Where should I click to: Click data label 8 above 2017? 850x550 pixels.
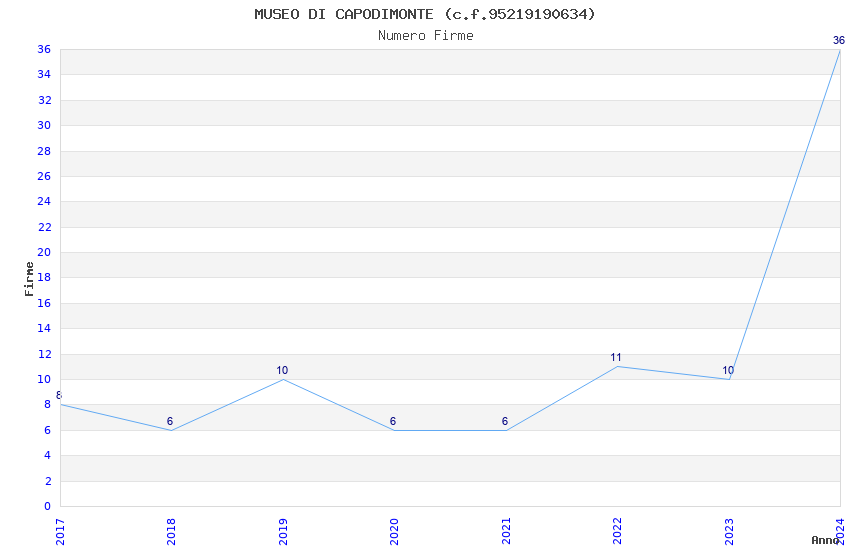(x=59, y=395)
